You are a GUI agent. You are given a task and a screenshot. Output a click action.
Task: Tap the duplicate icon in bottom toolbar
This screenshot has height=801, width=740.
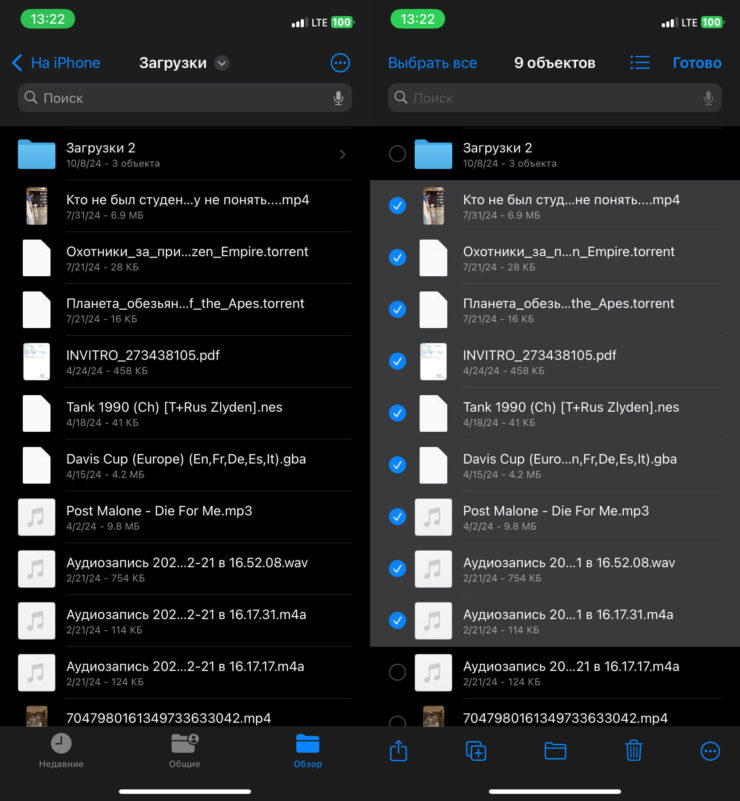tap(476, 751)
